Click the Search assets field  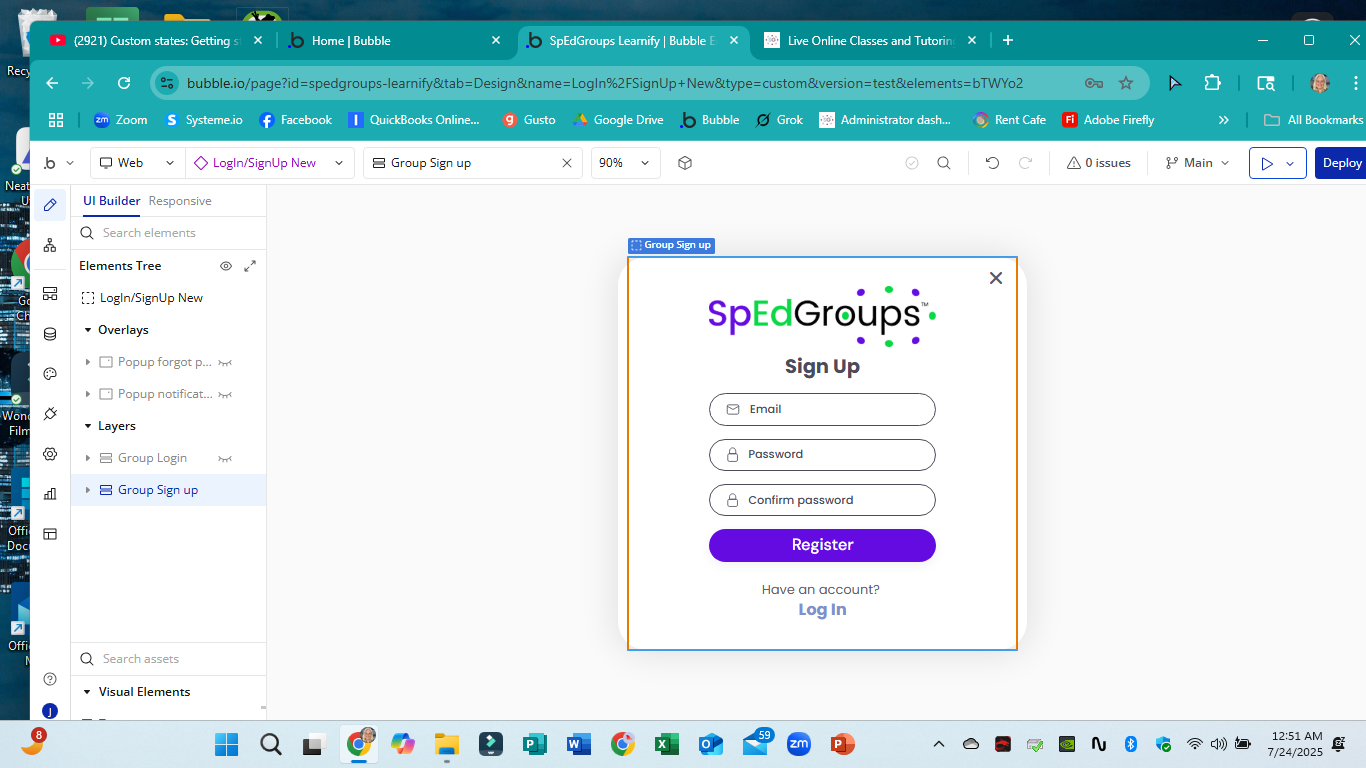168,659
